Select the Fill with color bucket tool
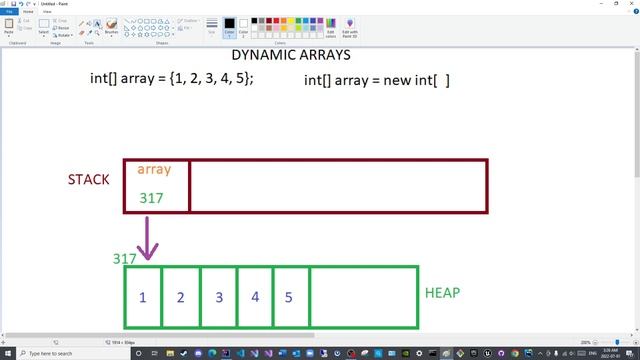 [89, 24]
